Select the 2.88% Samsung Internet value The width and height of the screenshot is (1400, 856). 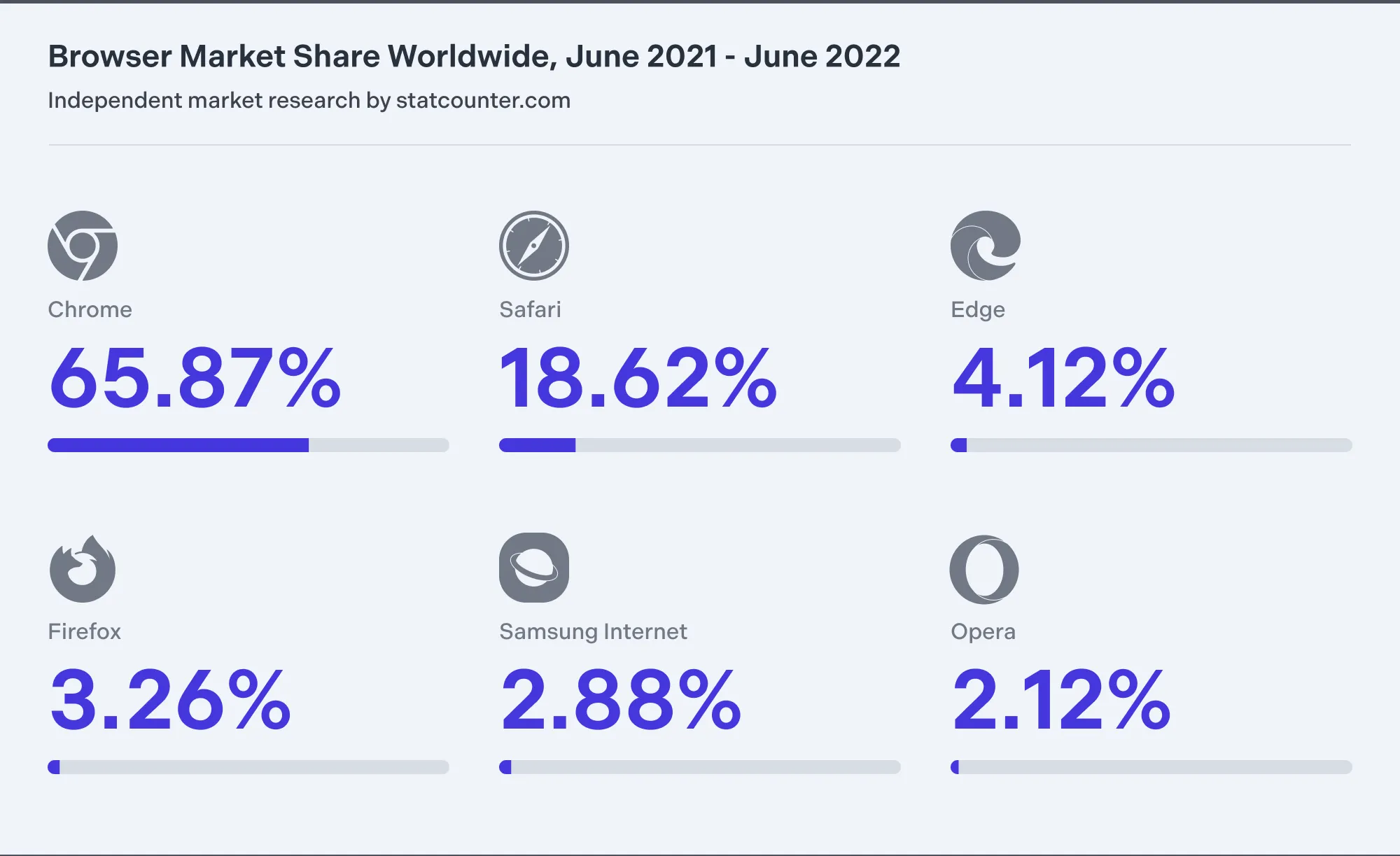[621, 700]
